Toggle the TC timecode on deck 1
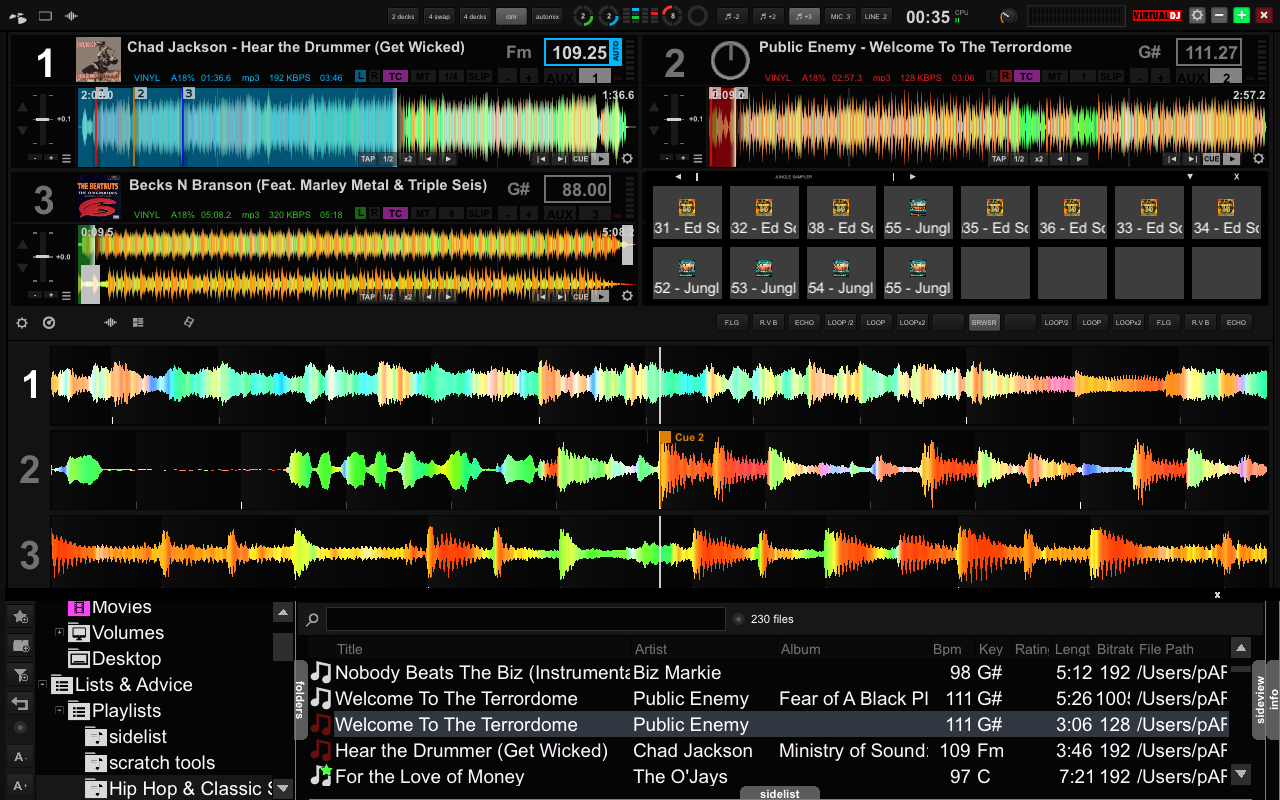1280x800 pixels. pyautogui.click(x=395, y=76)
